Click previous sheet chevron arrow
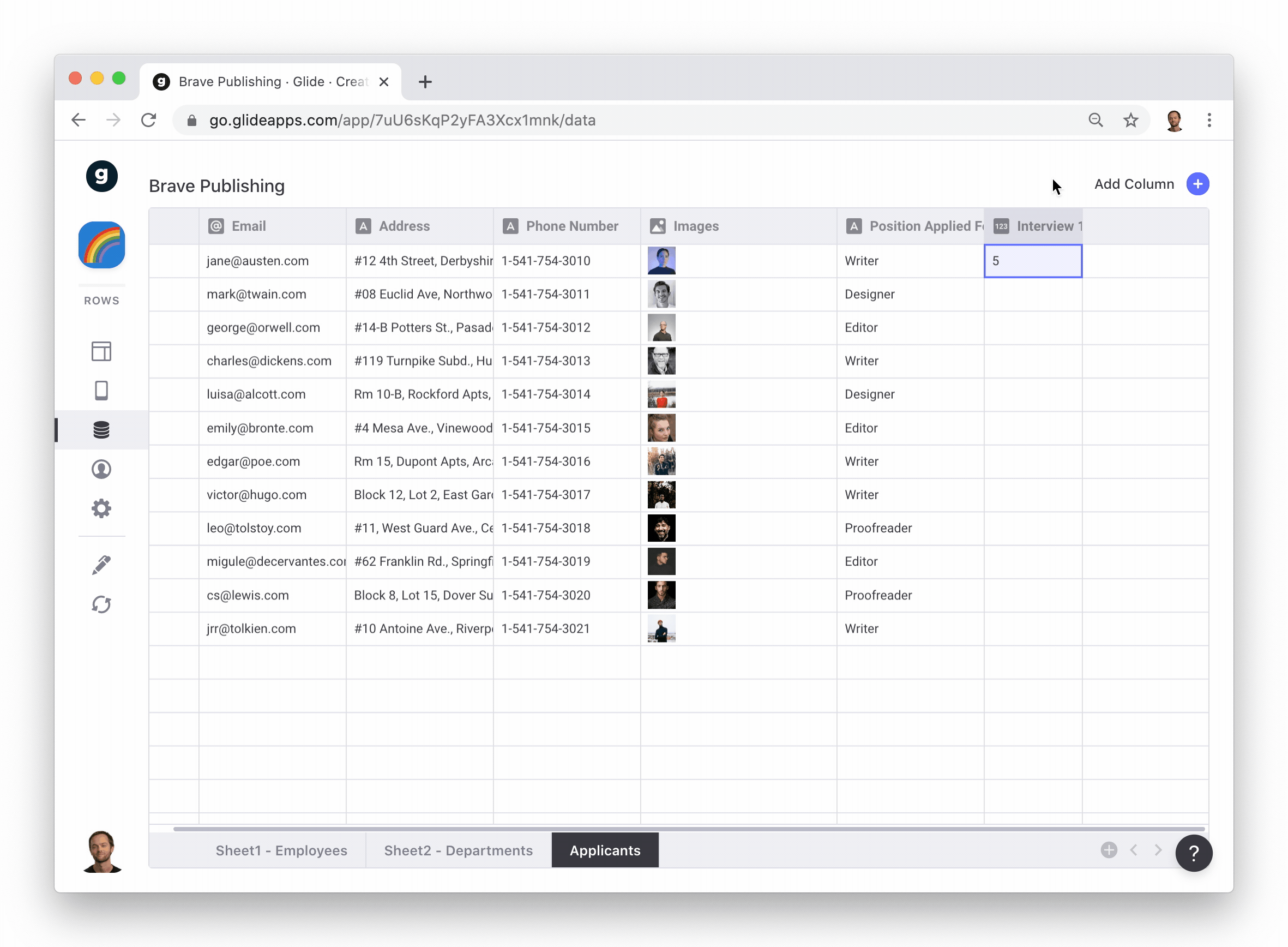Viewport: 1288px width, 947px height. tap(1133, 849)
